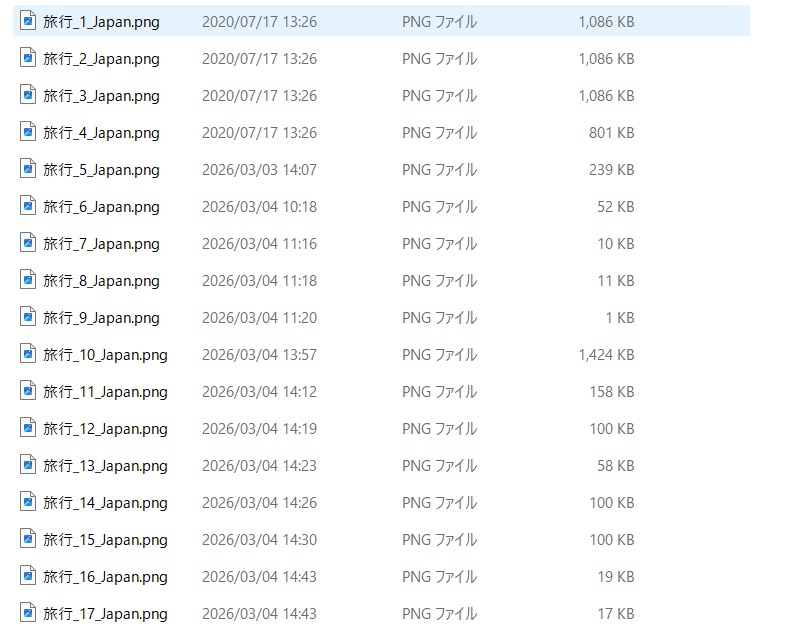Click the 11 KB size value
The image size is (787, 637).
[616, 281]
